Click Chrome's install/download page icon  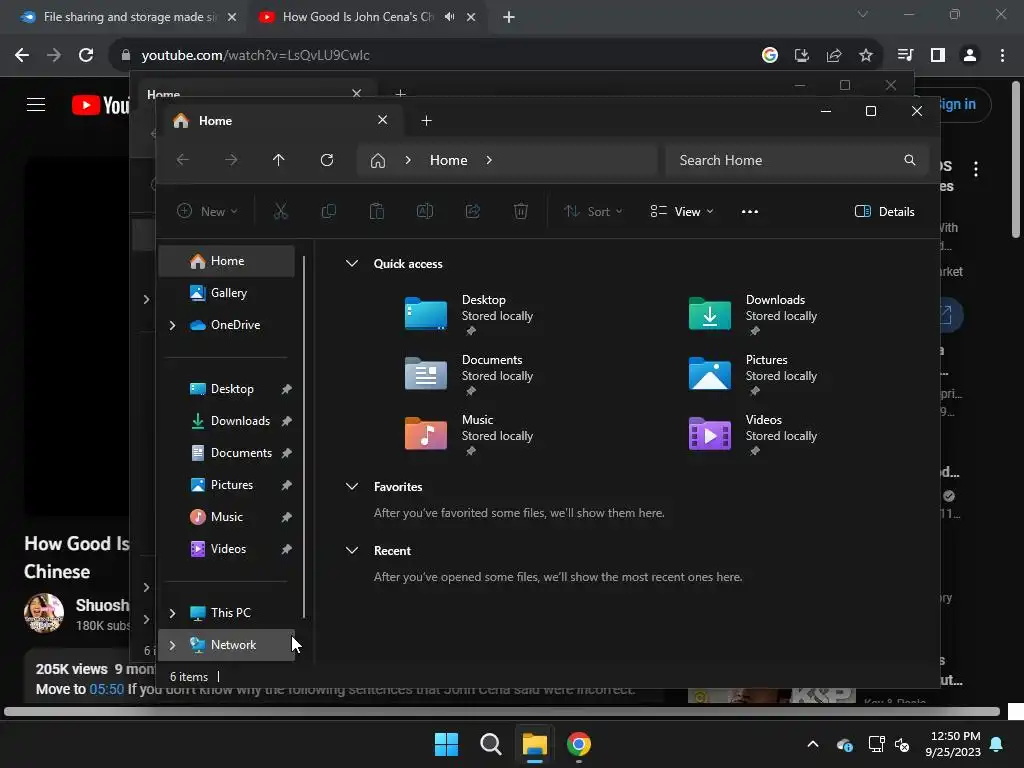802,56
